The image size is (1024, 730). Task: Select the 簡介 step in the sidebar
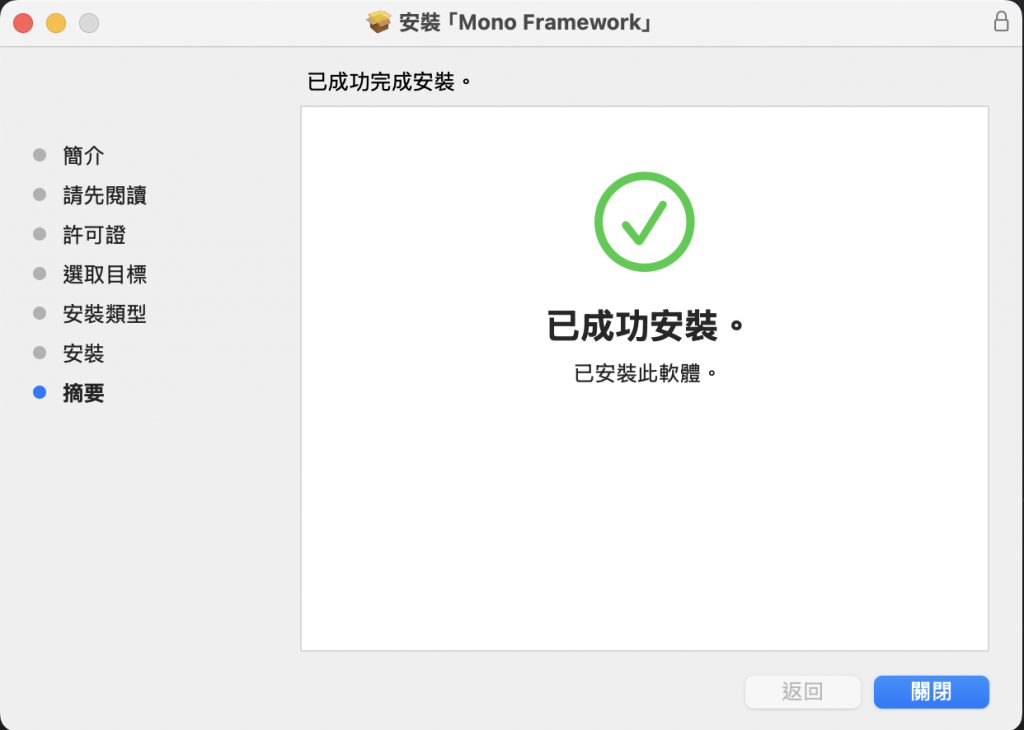point(84,155)
